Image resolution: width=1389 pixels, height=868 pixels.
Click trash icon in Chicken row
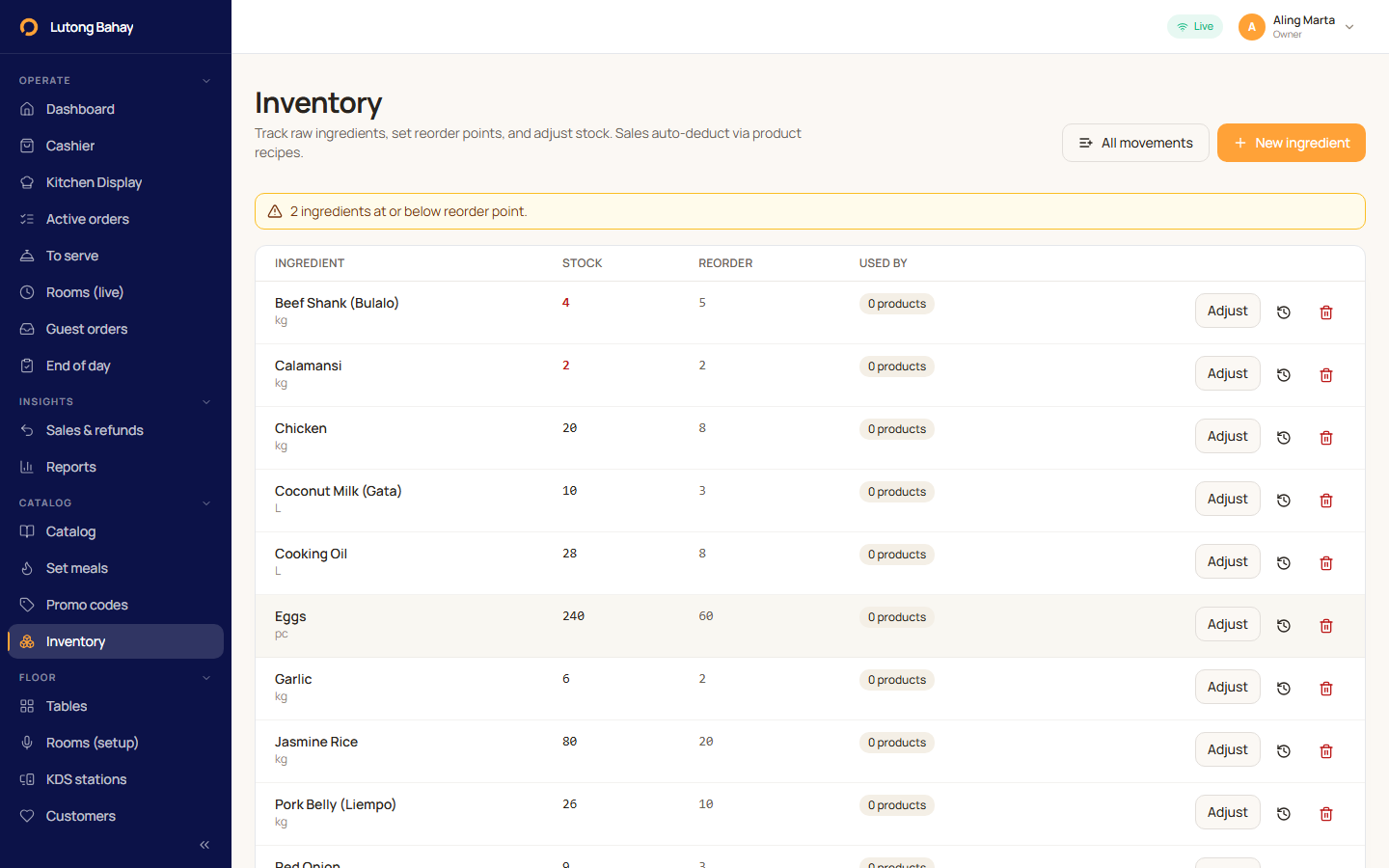pyautogui.click(x=1326, y=438)
